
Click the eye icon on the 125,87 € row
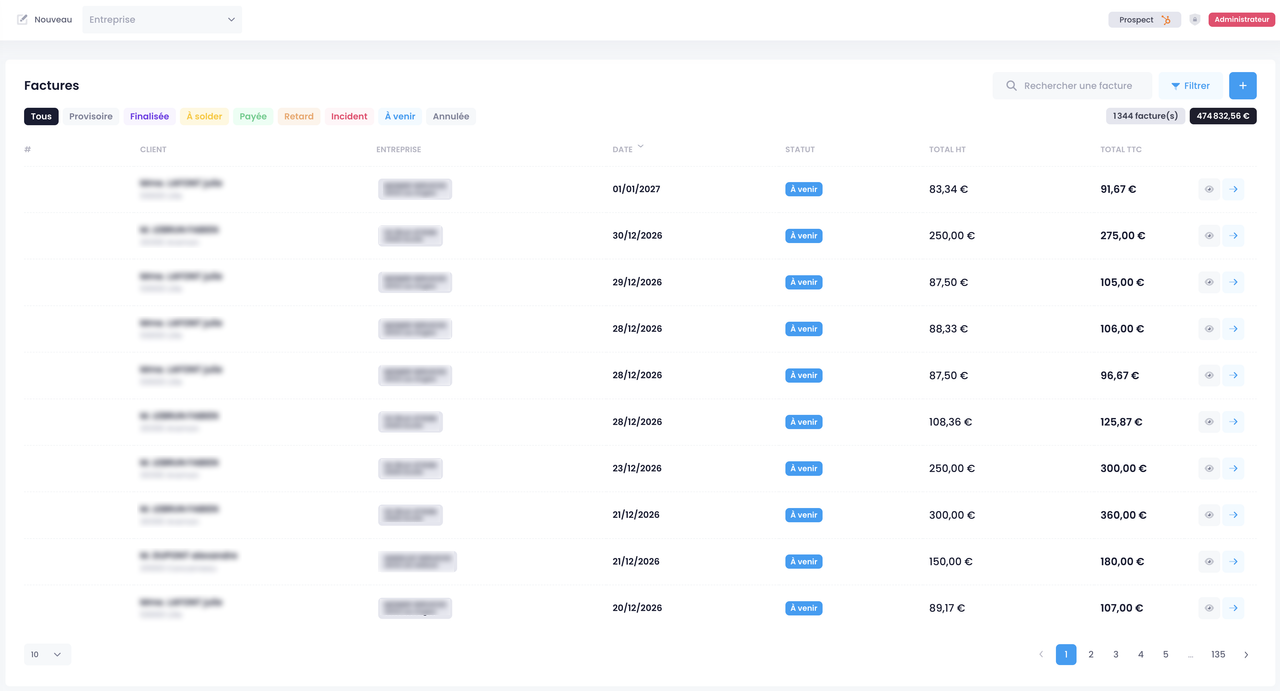(x=1209, y=422)
